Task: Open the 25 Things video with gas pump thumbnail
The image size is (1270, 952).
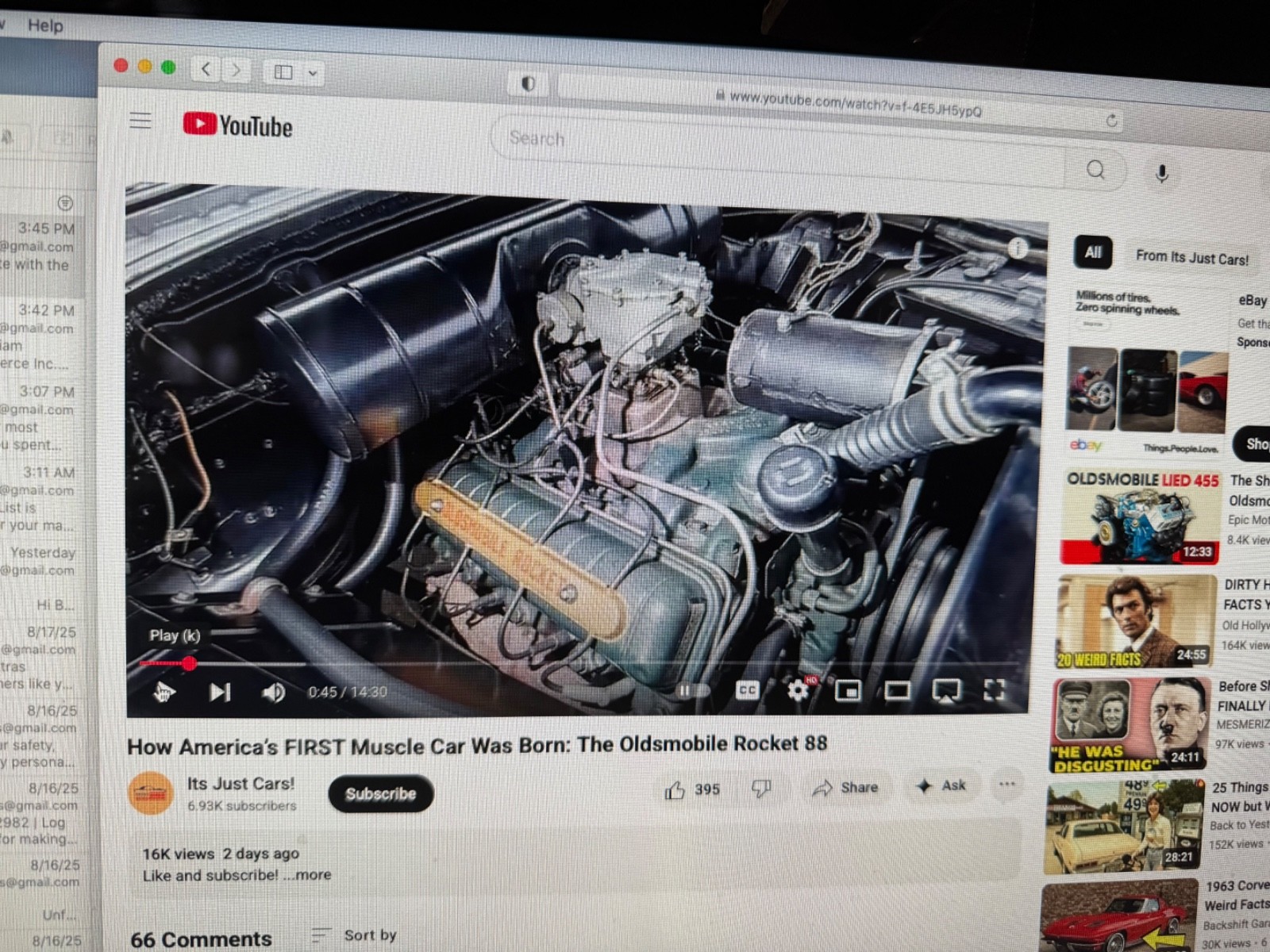Action: click(1126, 827)
